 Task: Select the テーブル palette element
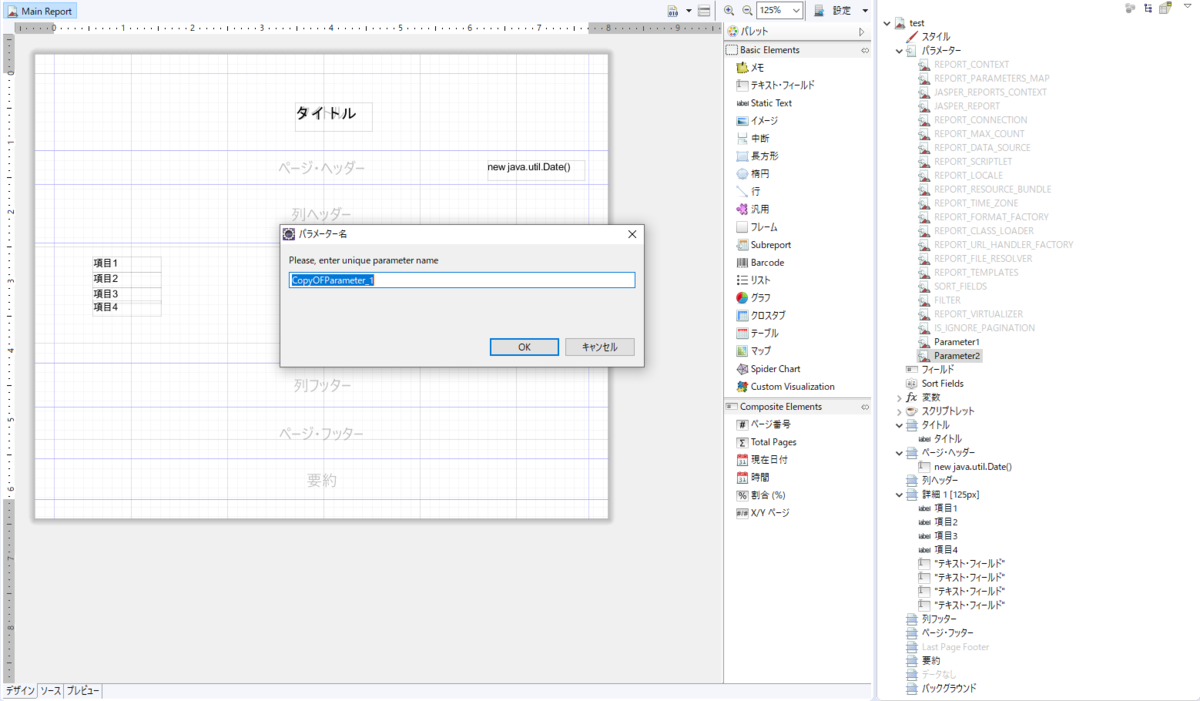pos(757,333)
